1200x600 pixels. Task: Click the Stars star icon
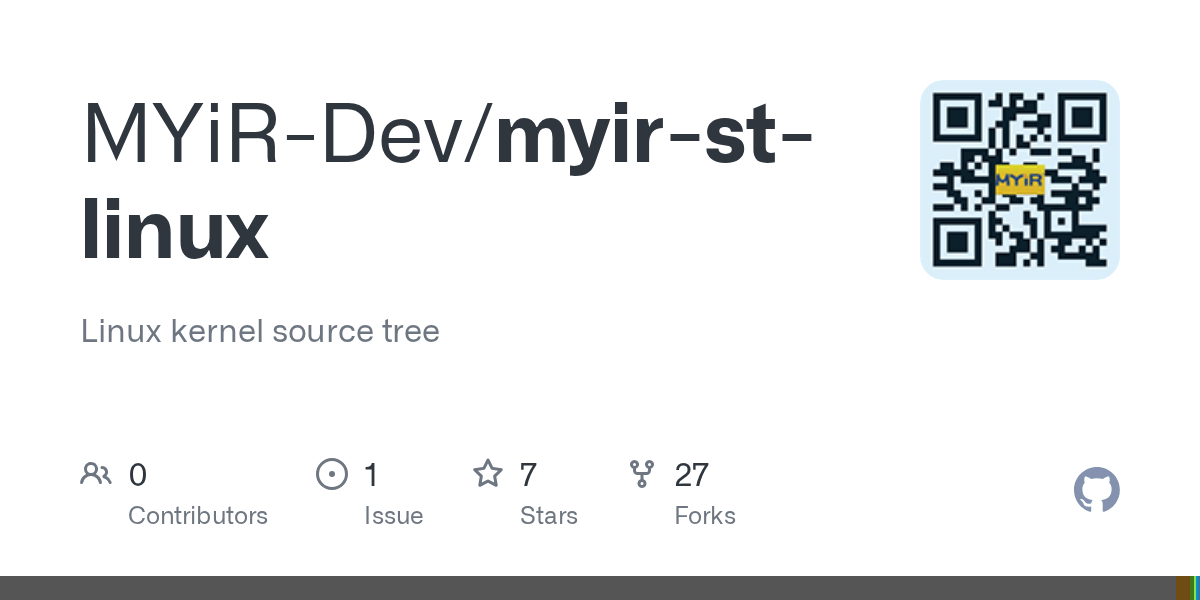tap(487, 474)
